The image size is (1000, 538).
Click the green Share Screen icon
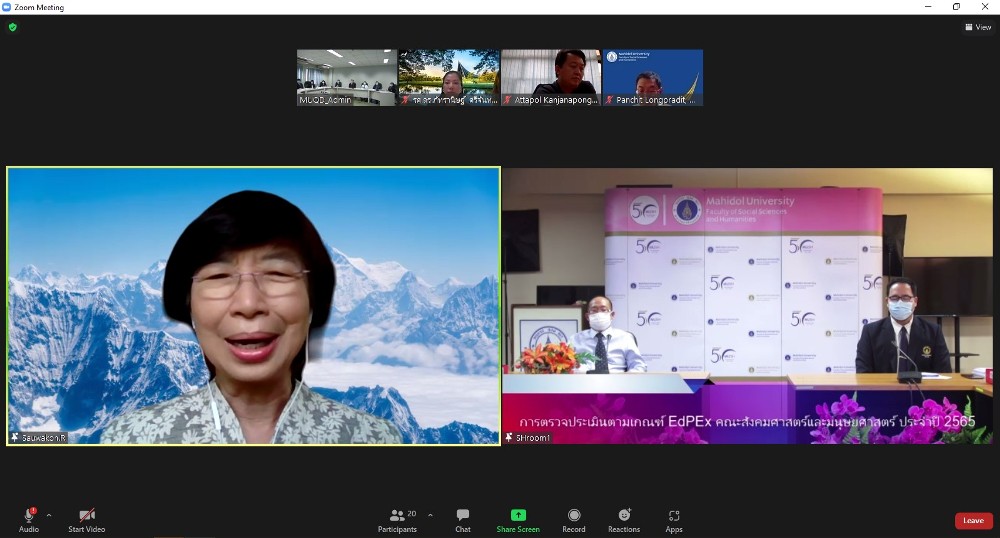click(x=518, y=515)
